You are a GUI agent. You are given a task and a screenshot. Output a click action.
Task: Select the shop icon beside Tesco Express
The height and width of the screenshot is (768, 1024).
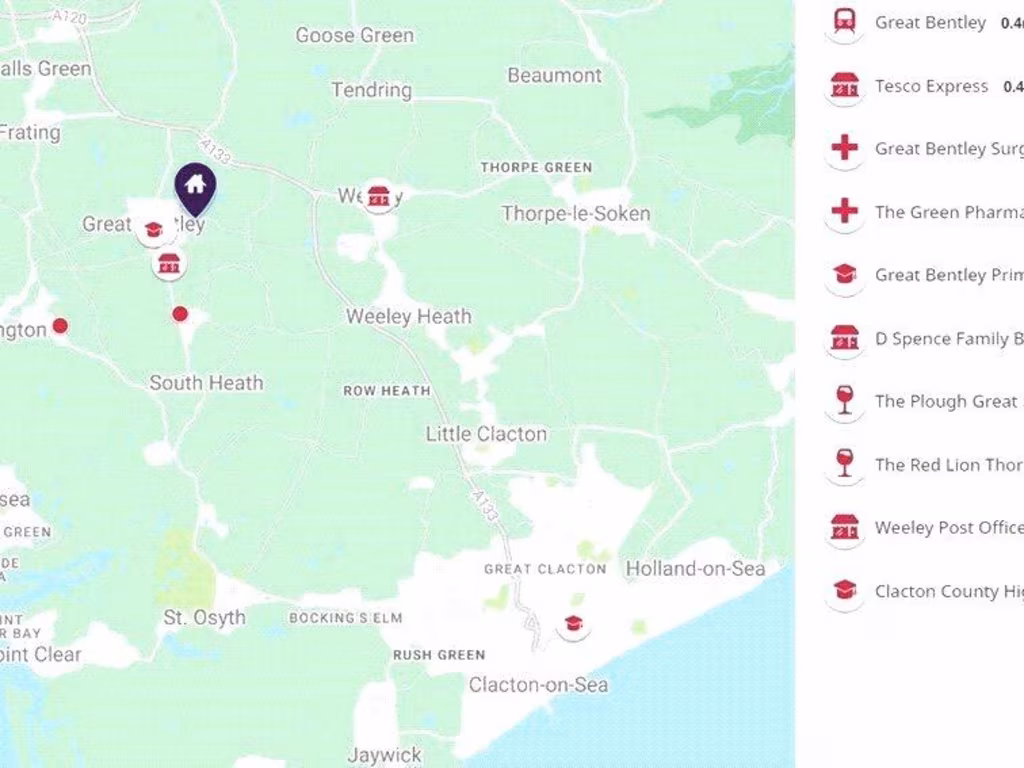844,86
